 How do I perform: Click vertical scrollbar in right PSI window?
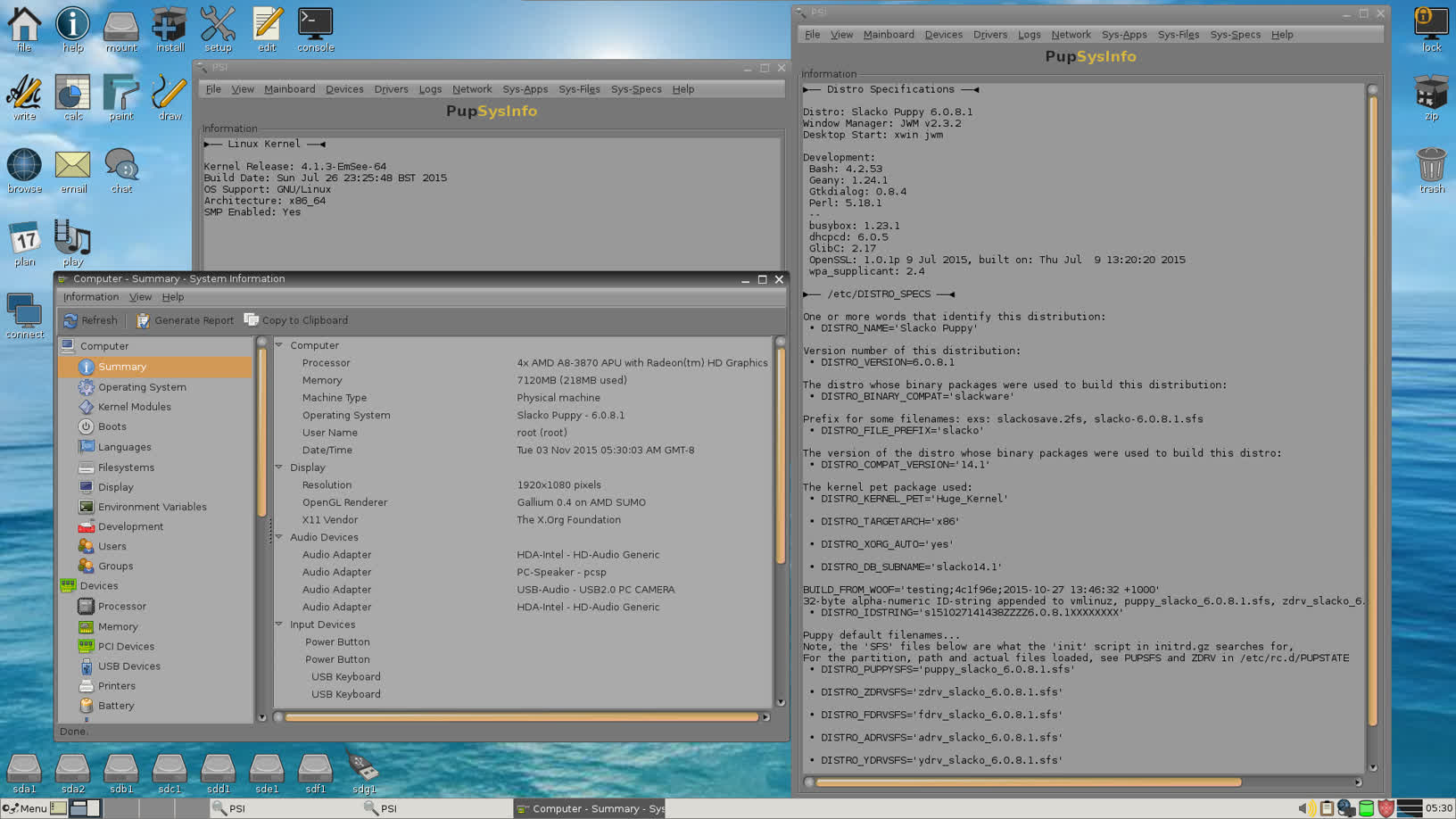coord(1372,410)
